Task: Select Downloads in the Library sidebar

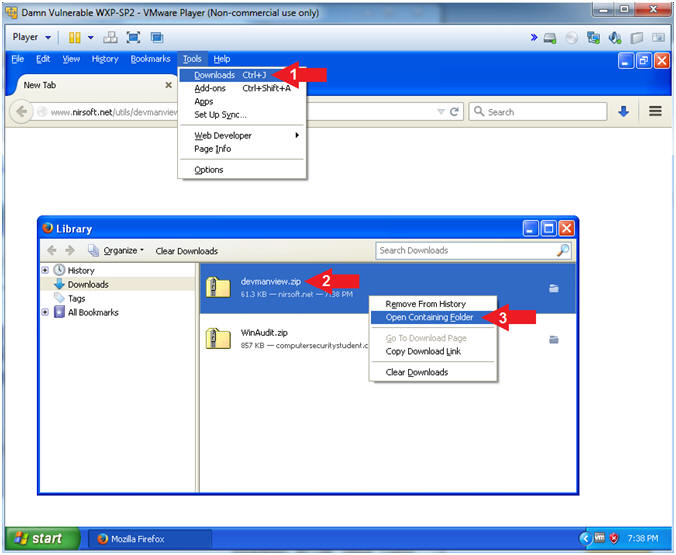Action: pyautogui.click(x=88, y=285)
